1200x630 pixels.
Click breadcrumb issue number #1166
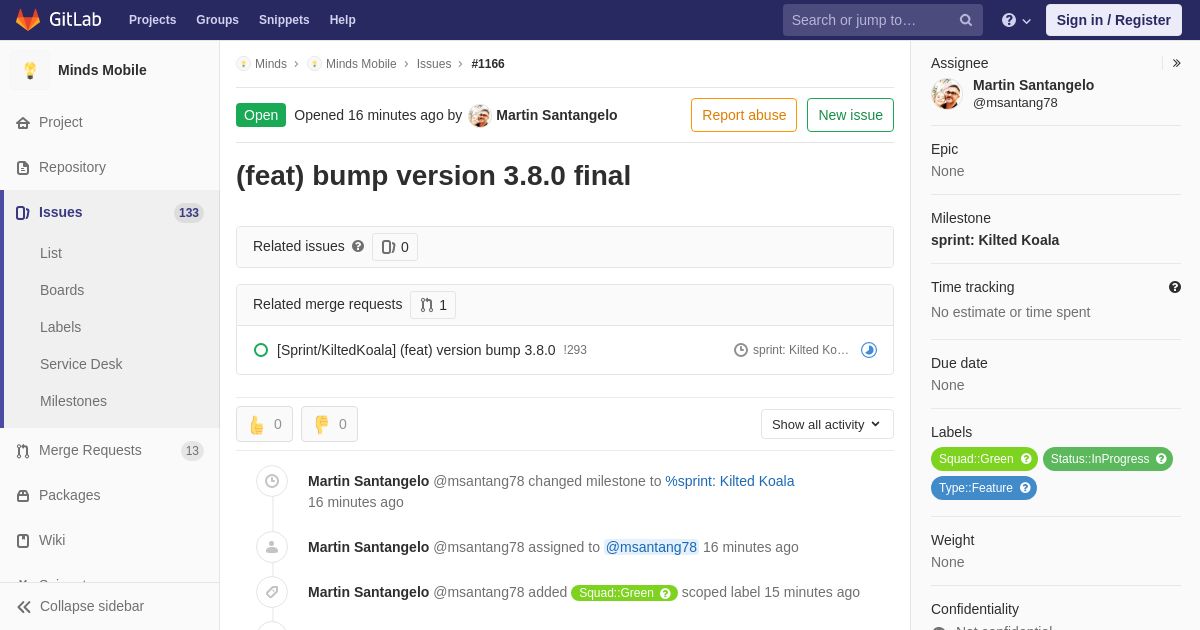pos(488,64)
